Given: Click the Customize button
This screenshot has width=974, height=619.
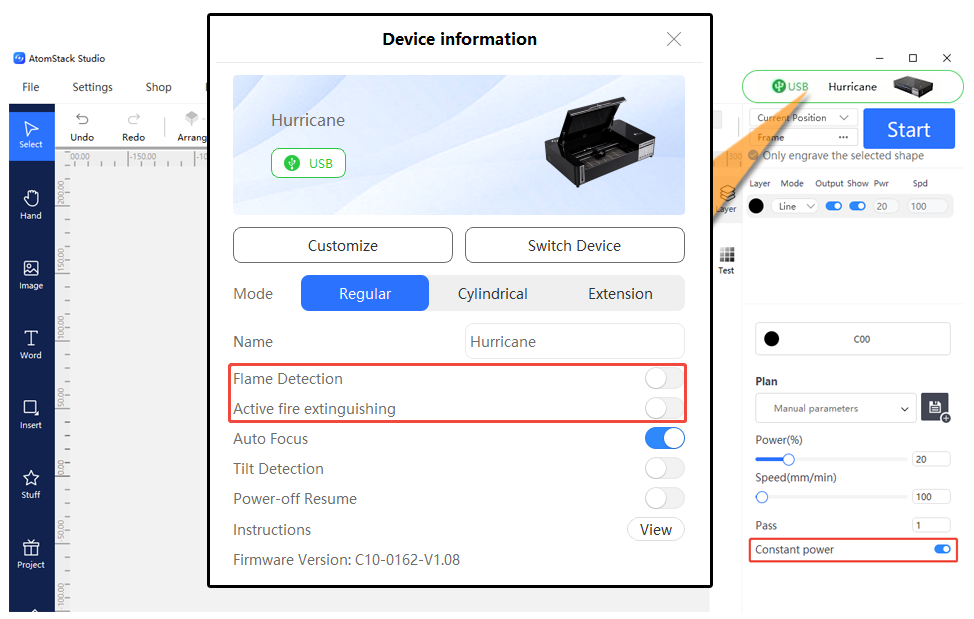Looking at the screenshot, I should pos(343,245).
